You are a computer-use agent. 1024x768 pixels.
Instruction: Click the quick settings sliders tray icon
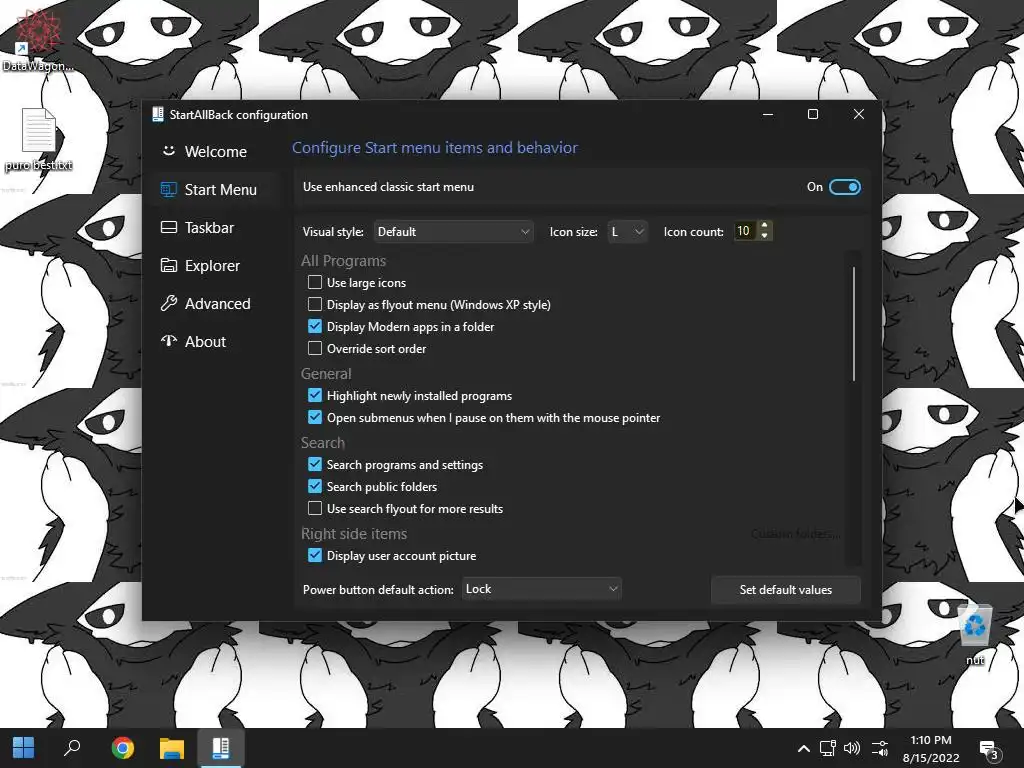[x=880, y=748]
